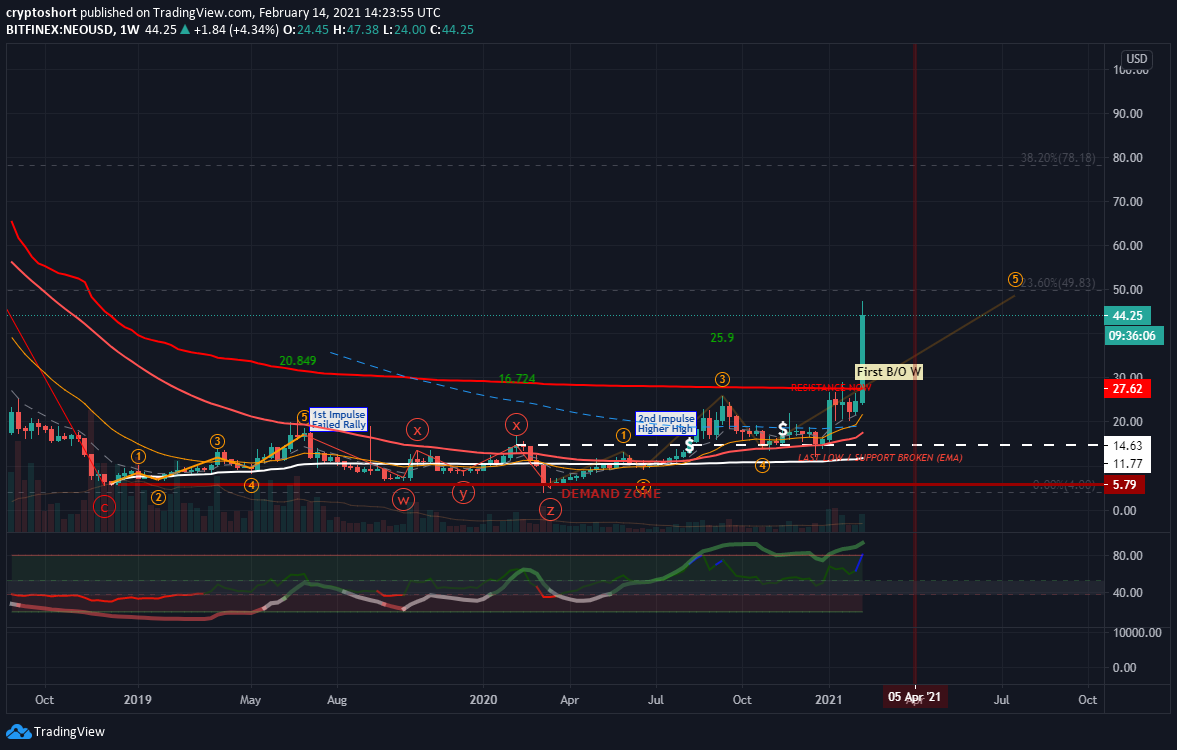Screen dimensions: 1177x750
Task: Click the RESISTANCE NOW annotation
Action: click(x=831, y=387)
